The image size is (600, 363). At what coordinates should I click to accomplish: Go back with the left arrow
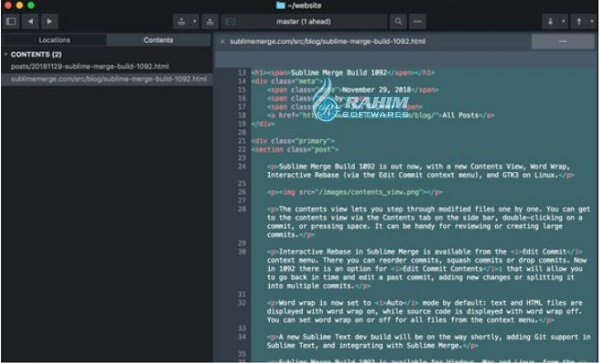30,21
